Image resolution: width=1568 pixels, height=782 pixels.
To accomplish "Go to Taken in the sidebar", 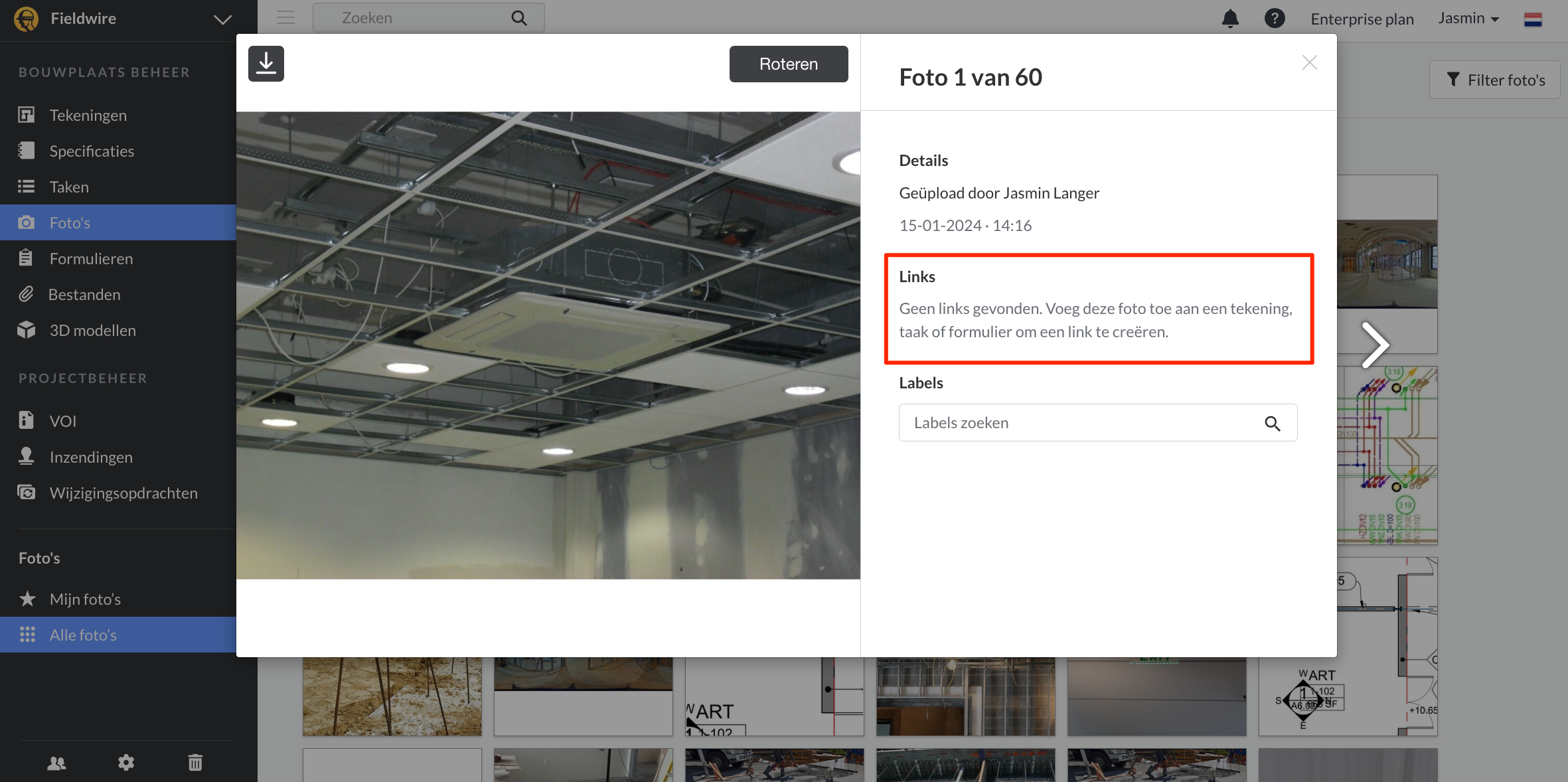I will 69,187.
